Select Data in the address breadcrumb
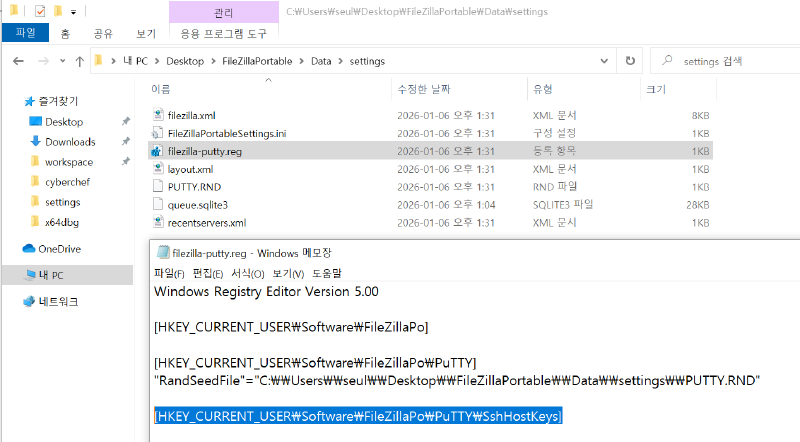Image resolution: width=800 pixels, height=442 pixels. (x=321, y=61)
